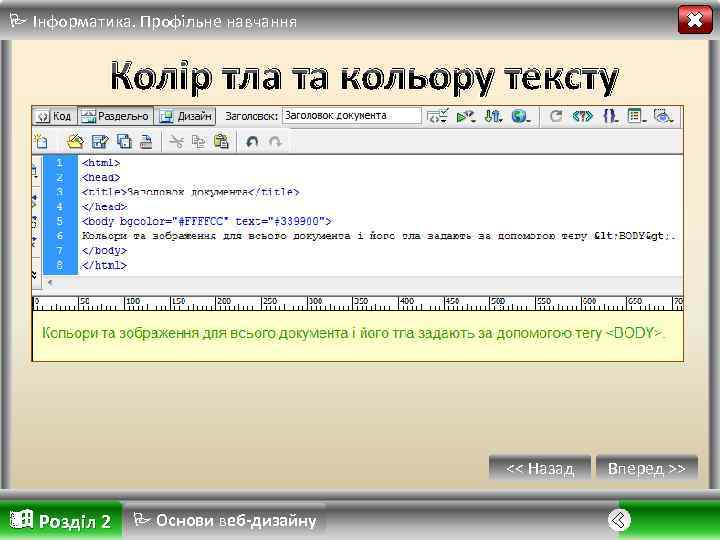Open Розділ 2 section
This screenshot has height=540, width=720.
[61, 521]
